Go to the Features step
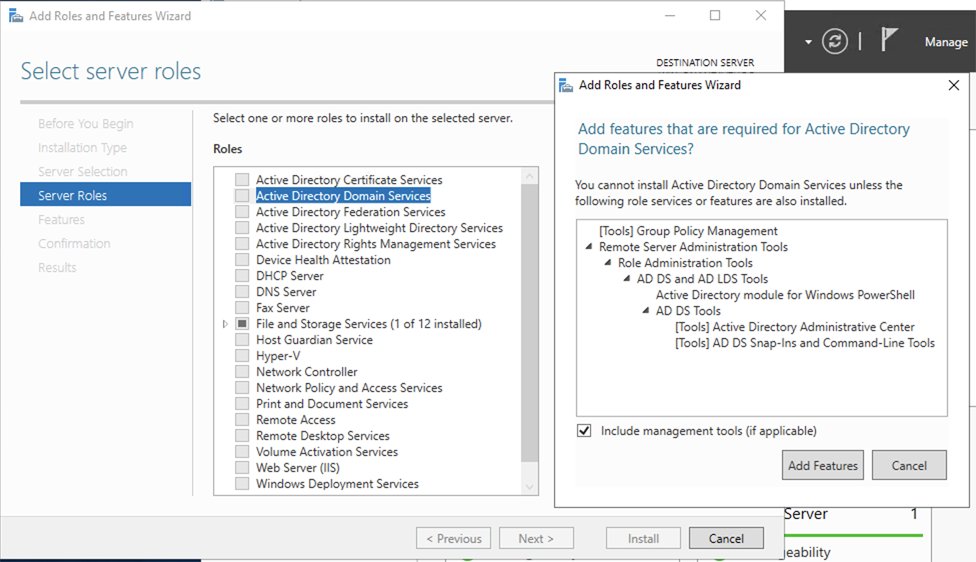The height and width of the screenshot is (562, 976). pos(61,220)
